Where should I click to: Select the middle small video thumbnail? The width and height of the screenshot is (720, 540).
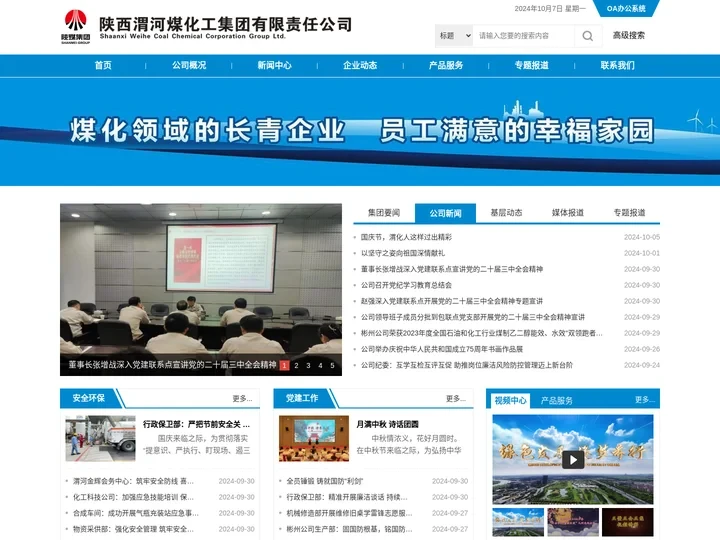click(x=573, y=522)
